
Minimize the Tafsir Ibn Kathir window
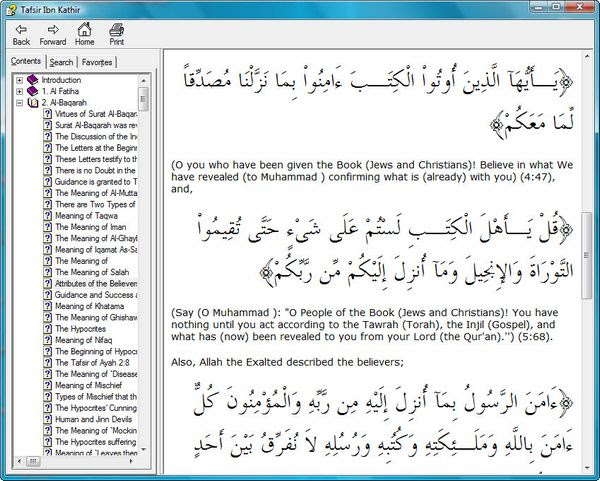point(539,7)
